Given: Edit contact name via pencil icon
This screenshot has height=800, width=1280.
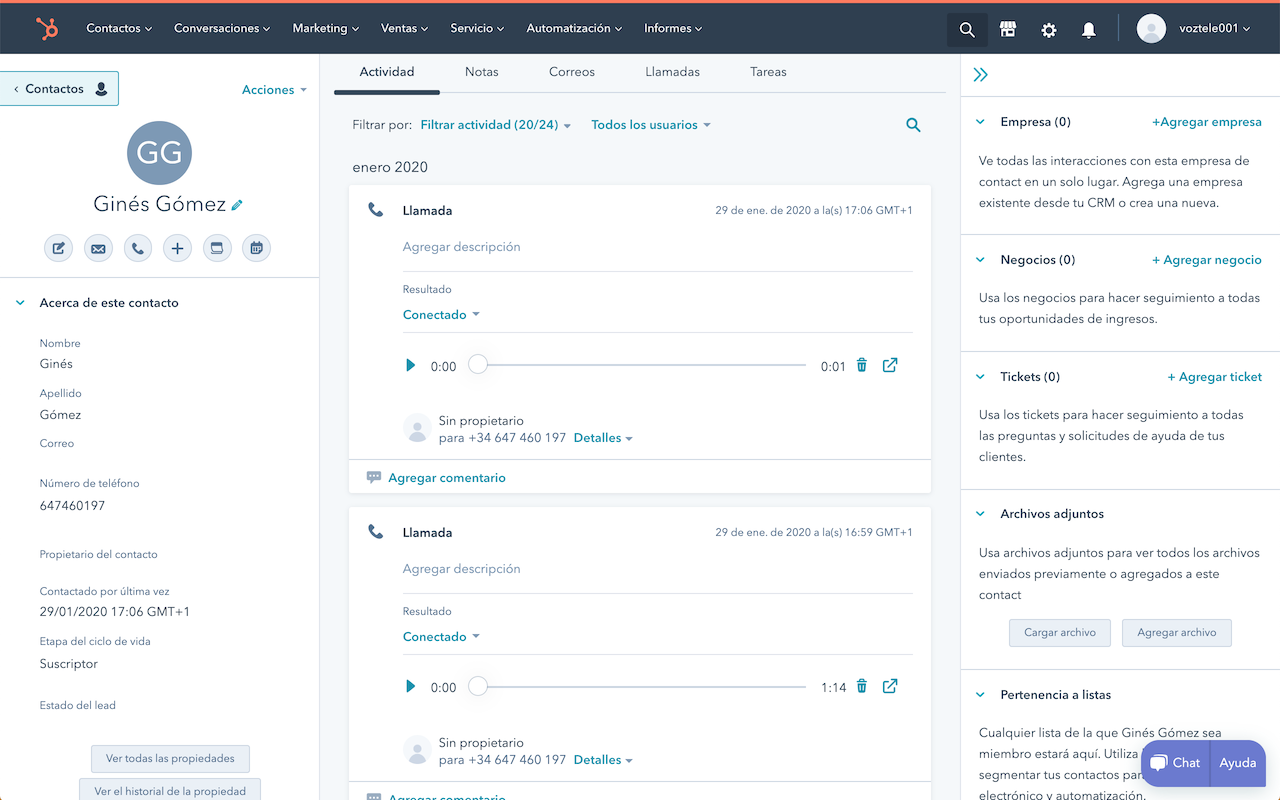Looking at the screenshot, I should coord(237,205).
